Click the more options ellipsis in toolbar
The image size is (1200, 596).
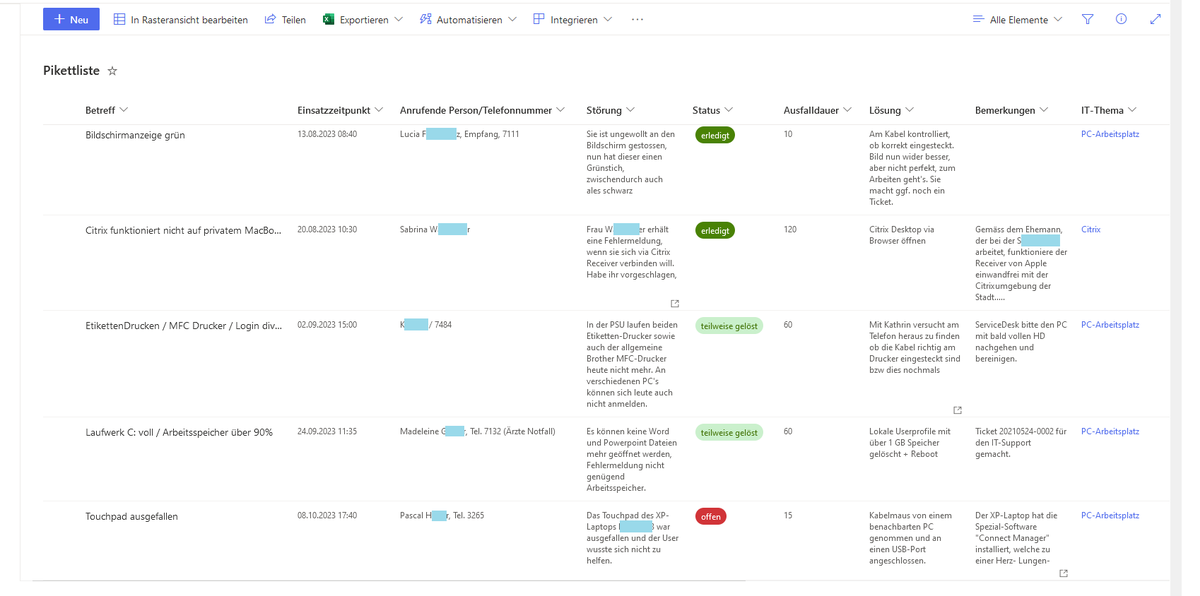pyautogui.click(x=637, y=19)
